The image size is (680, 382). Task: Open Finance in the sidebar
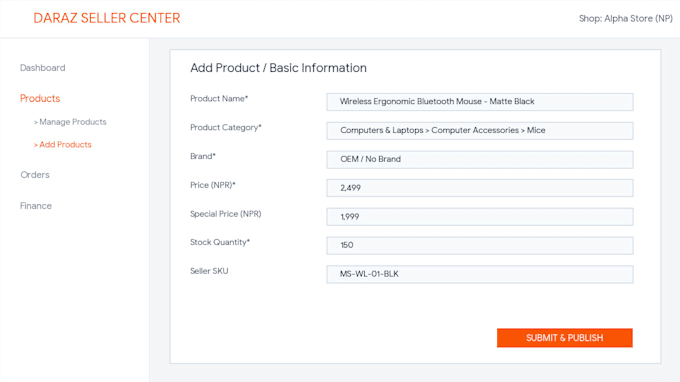coord(36,206)
